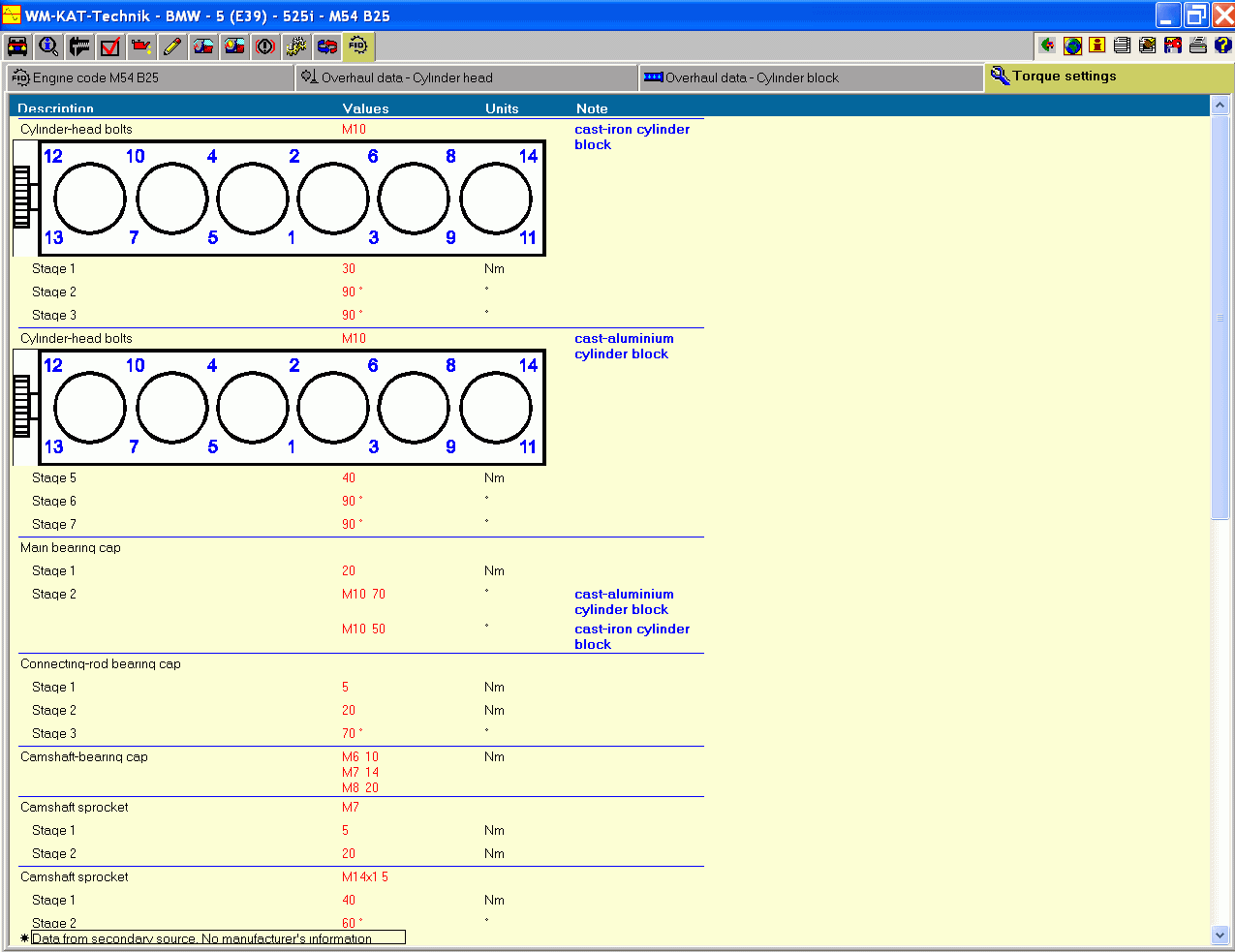The image size is (1235, 952).
Task: Click the 'M10 70' torque value
Action: point(363,595)
